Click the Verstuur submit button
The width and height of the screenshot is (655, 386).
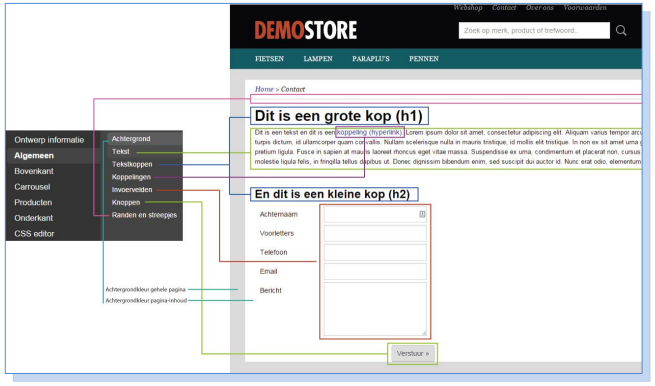point(413,353)
